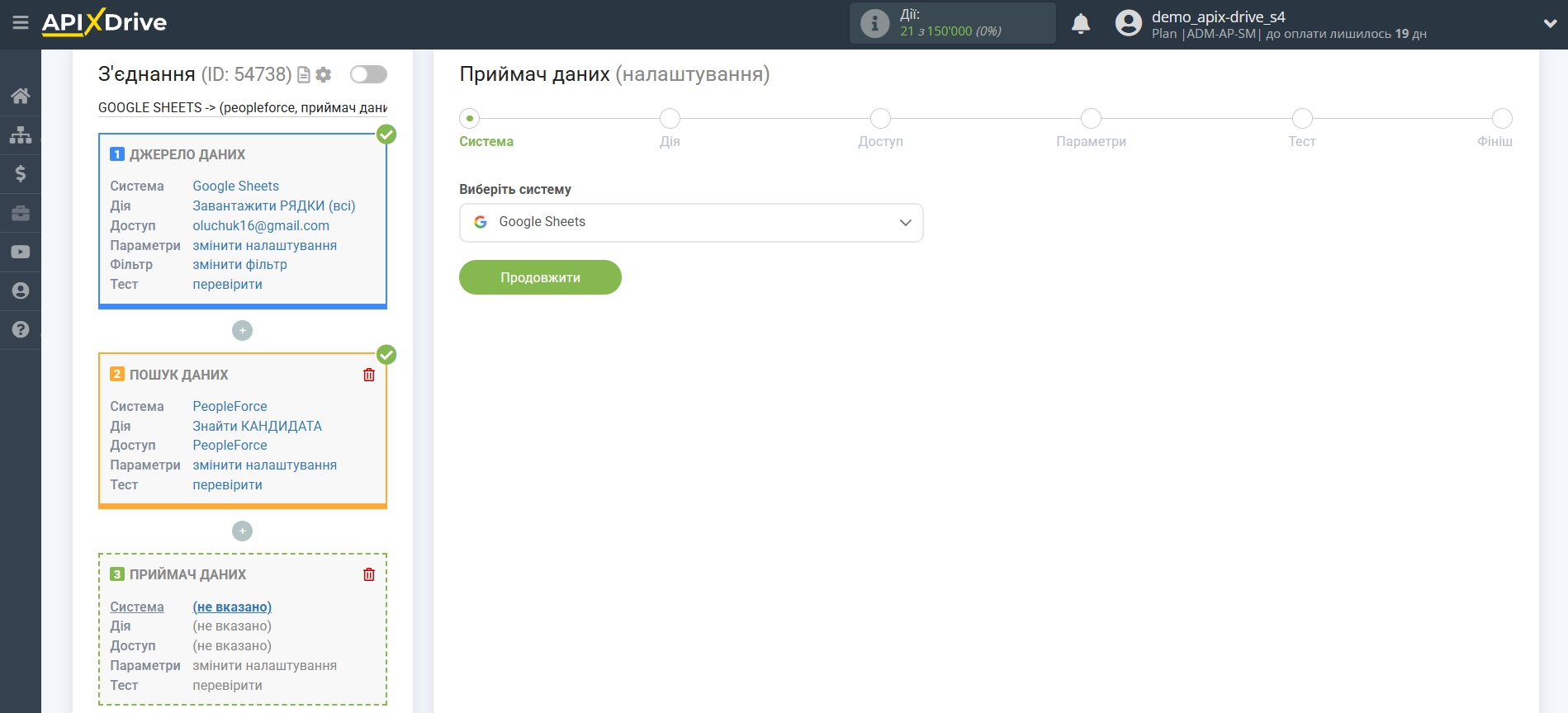Open the video tutorials sidebar icon
Viewport: 1568px width, 713px height.
coord(21,252)
